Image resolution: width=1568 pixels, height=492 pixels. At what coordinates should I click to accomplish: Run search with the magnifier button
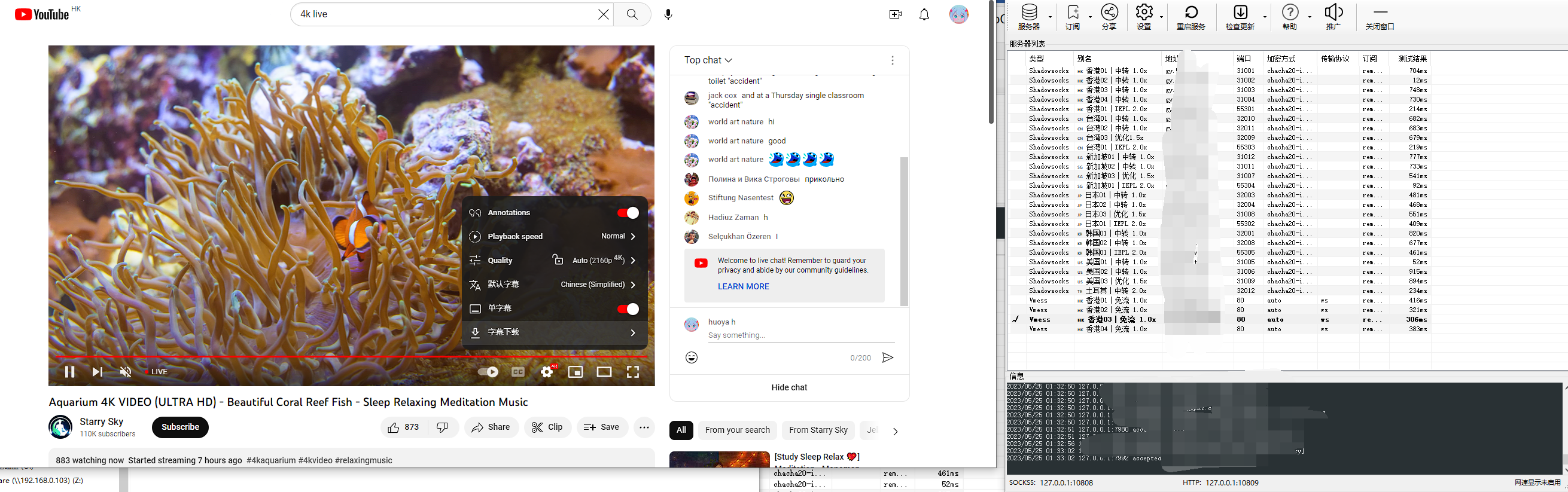point(632,14)
